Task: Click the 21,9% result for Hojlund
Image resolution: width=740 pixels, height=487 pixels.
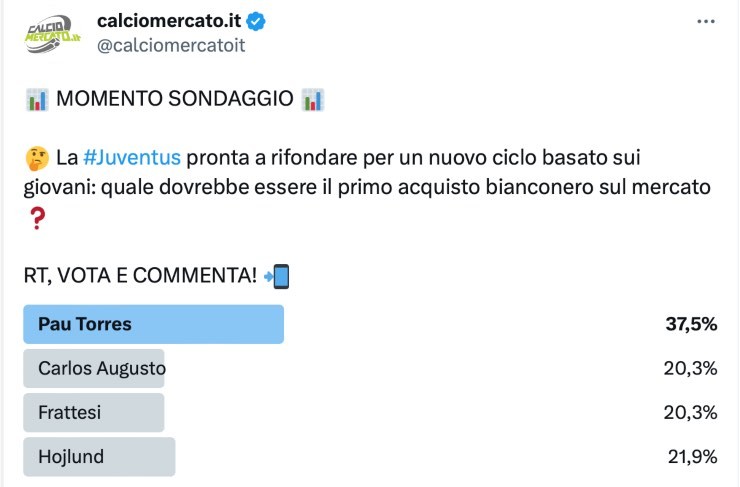Action: click(692, 457)
